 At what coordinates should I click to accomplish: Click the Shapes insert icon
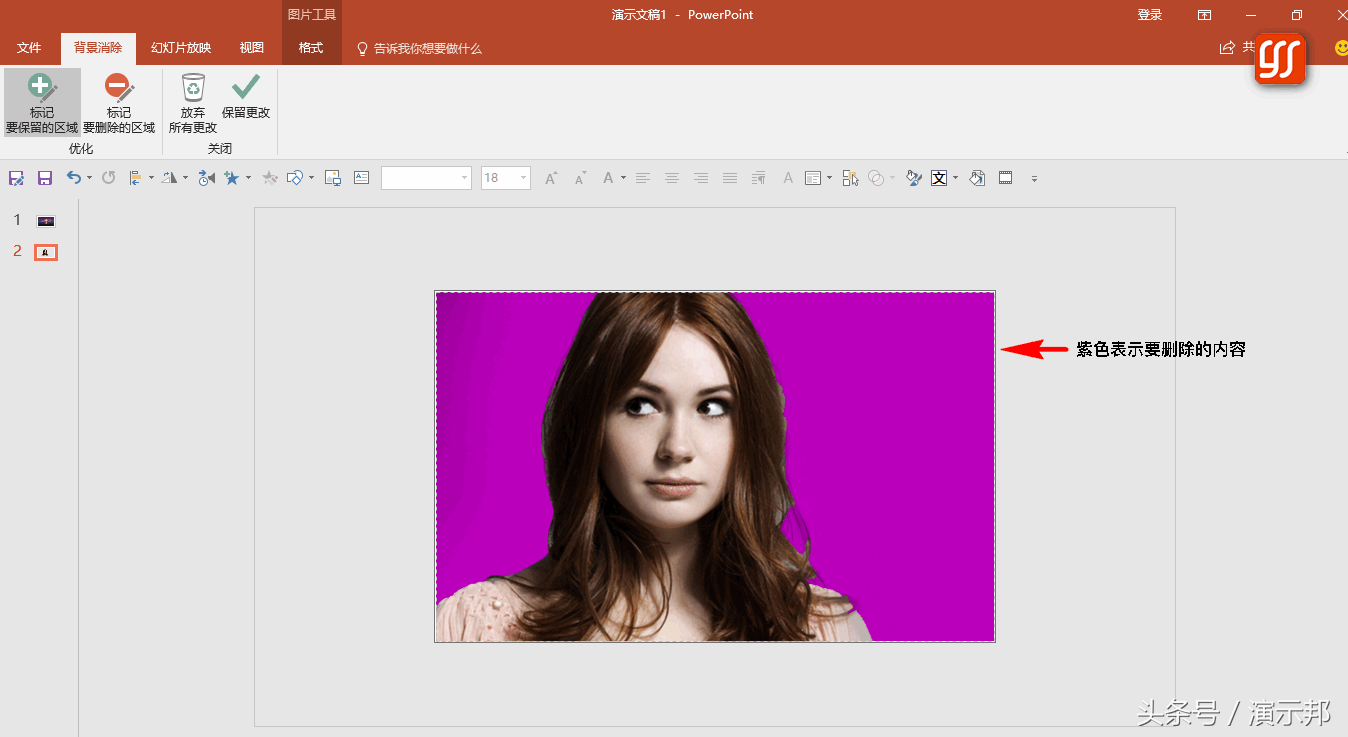click(x=295, y=178)
